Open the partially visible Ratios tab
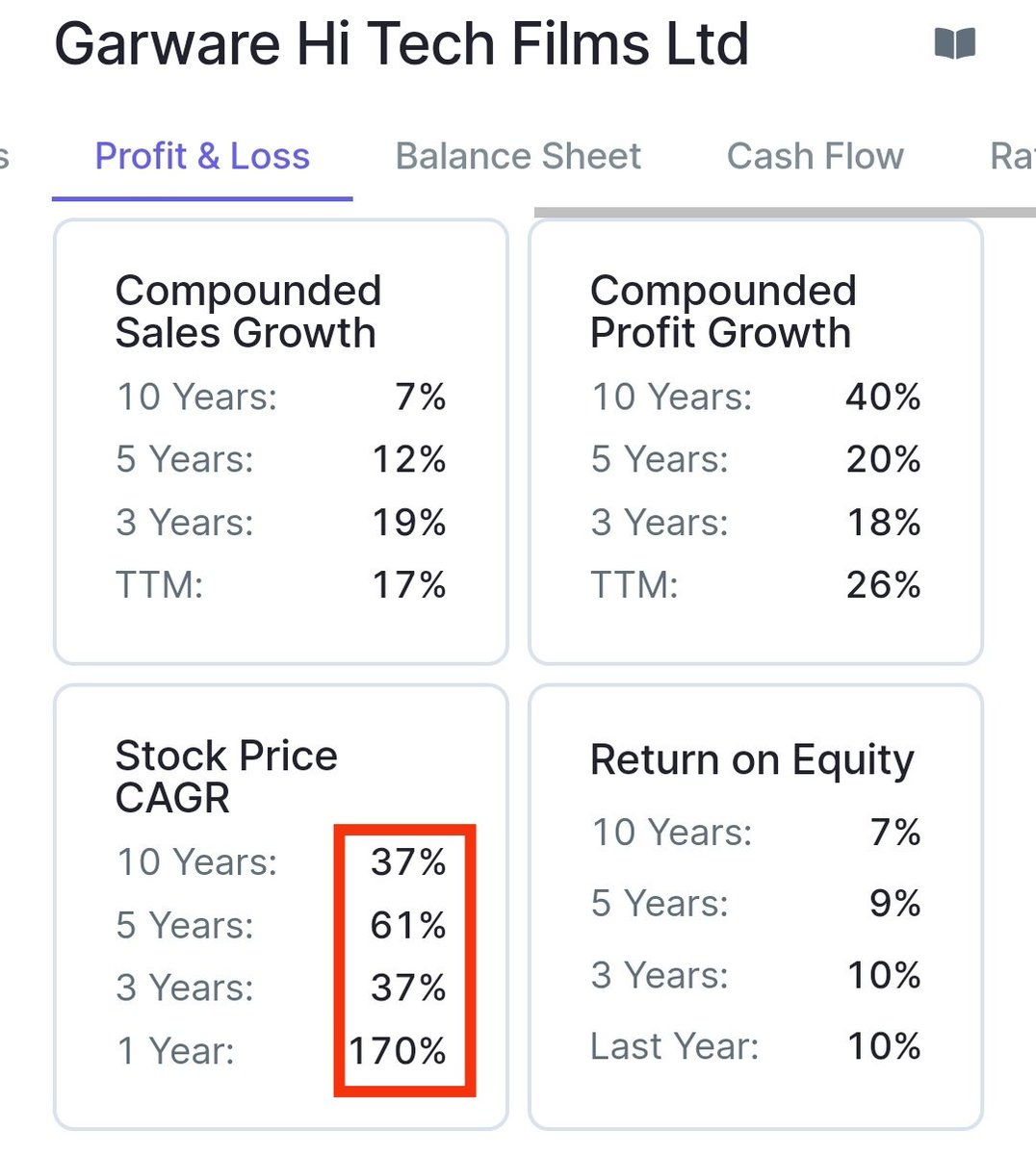 [x=1013, y=156]
